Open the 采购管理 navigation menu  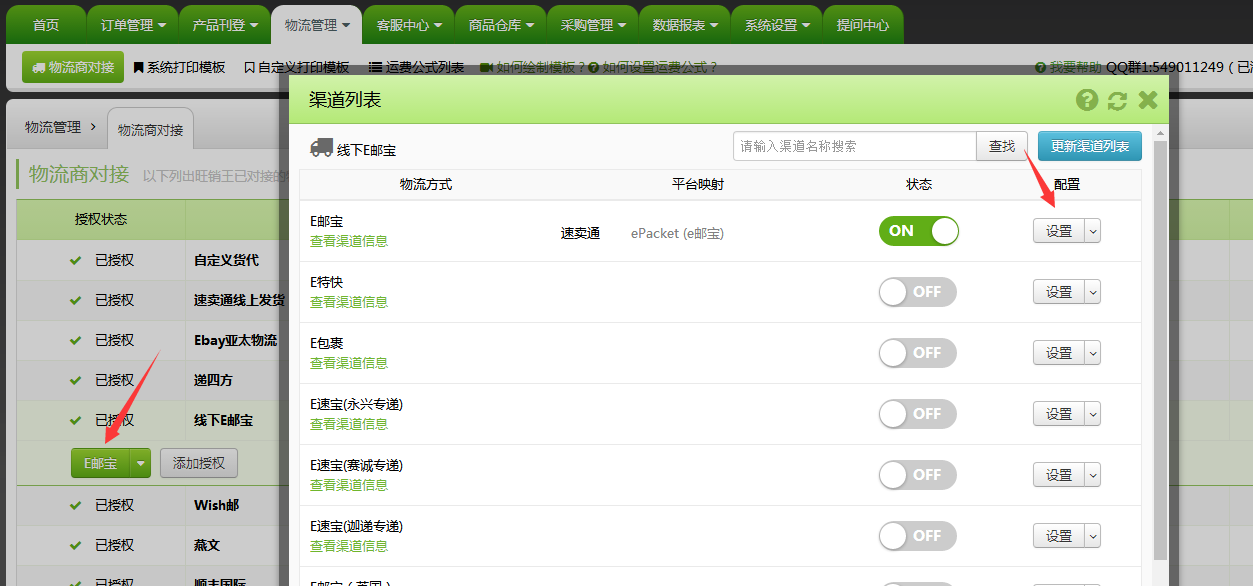pyautogui.click(x=592, y=25)
